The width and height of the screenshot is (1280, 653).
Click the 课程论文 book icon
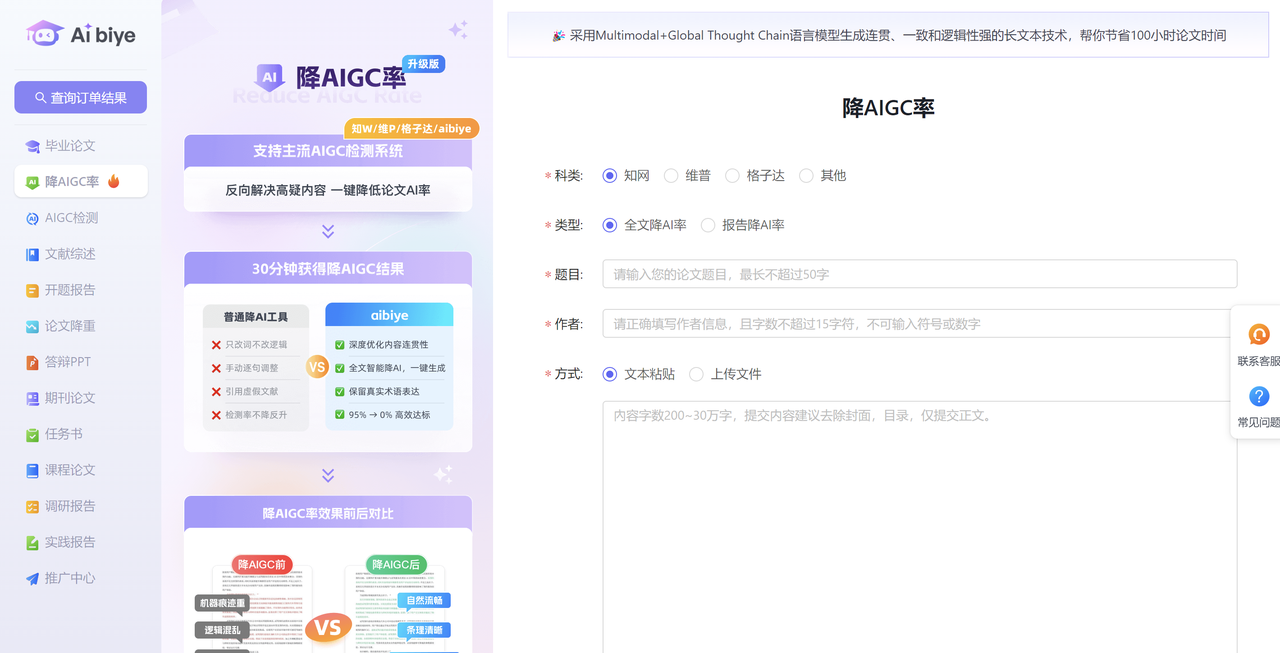coord(33,470)
